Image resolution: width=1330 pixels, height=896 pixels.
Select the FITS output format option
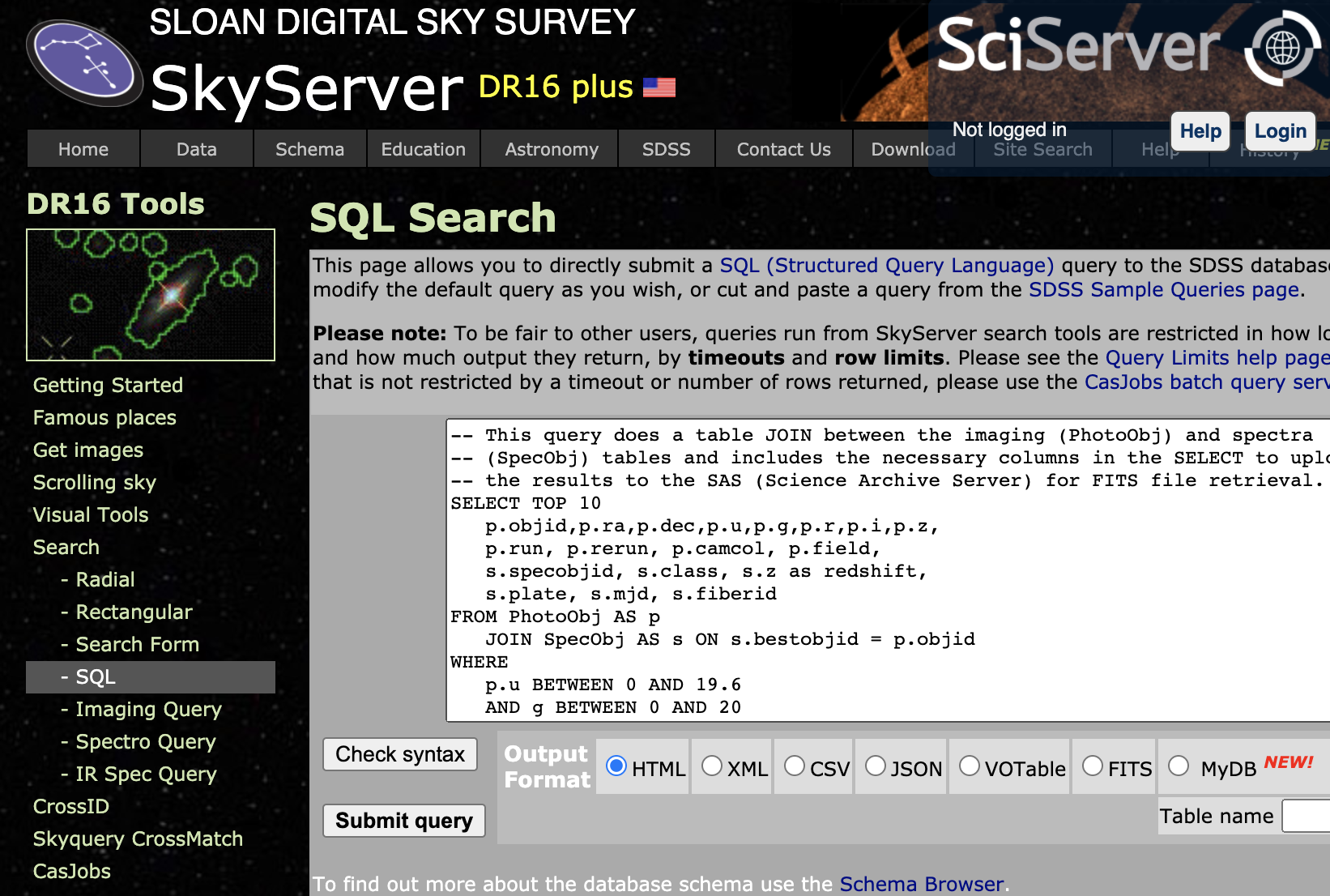(1093, 766)
